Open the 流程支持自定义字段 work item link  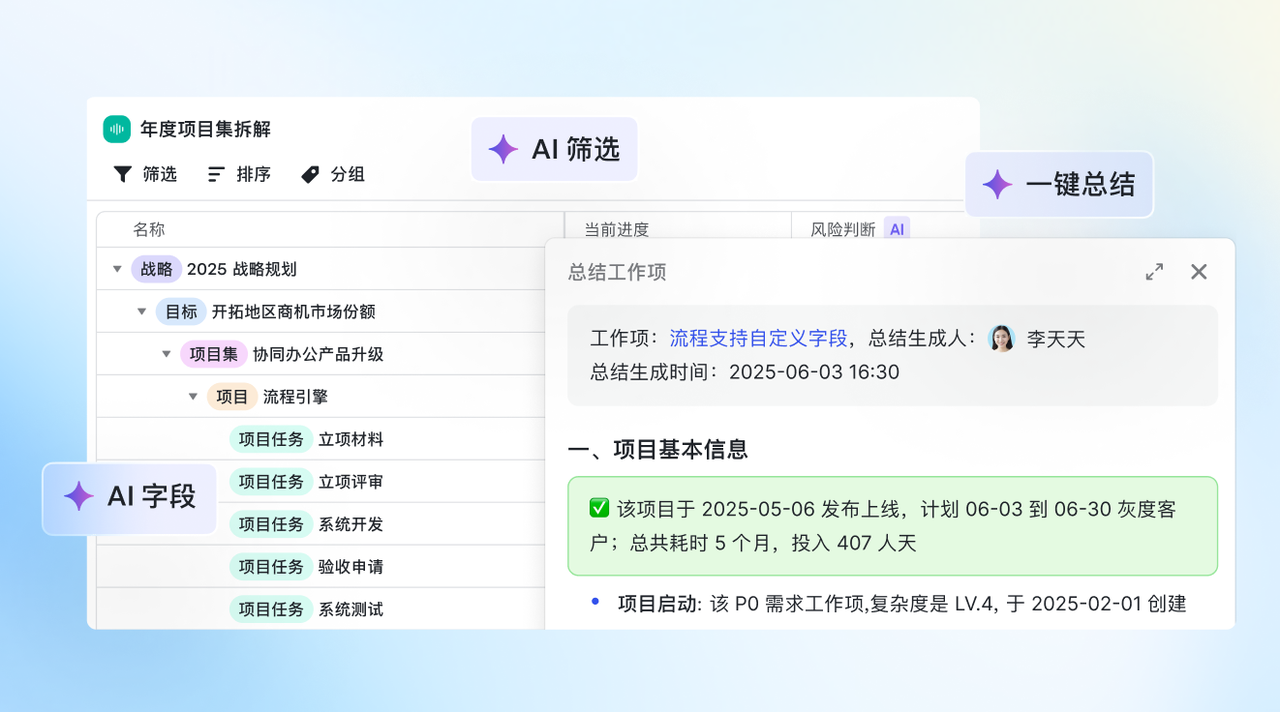point(758,339)
